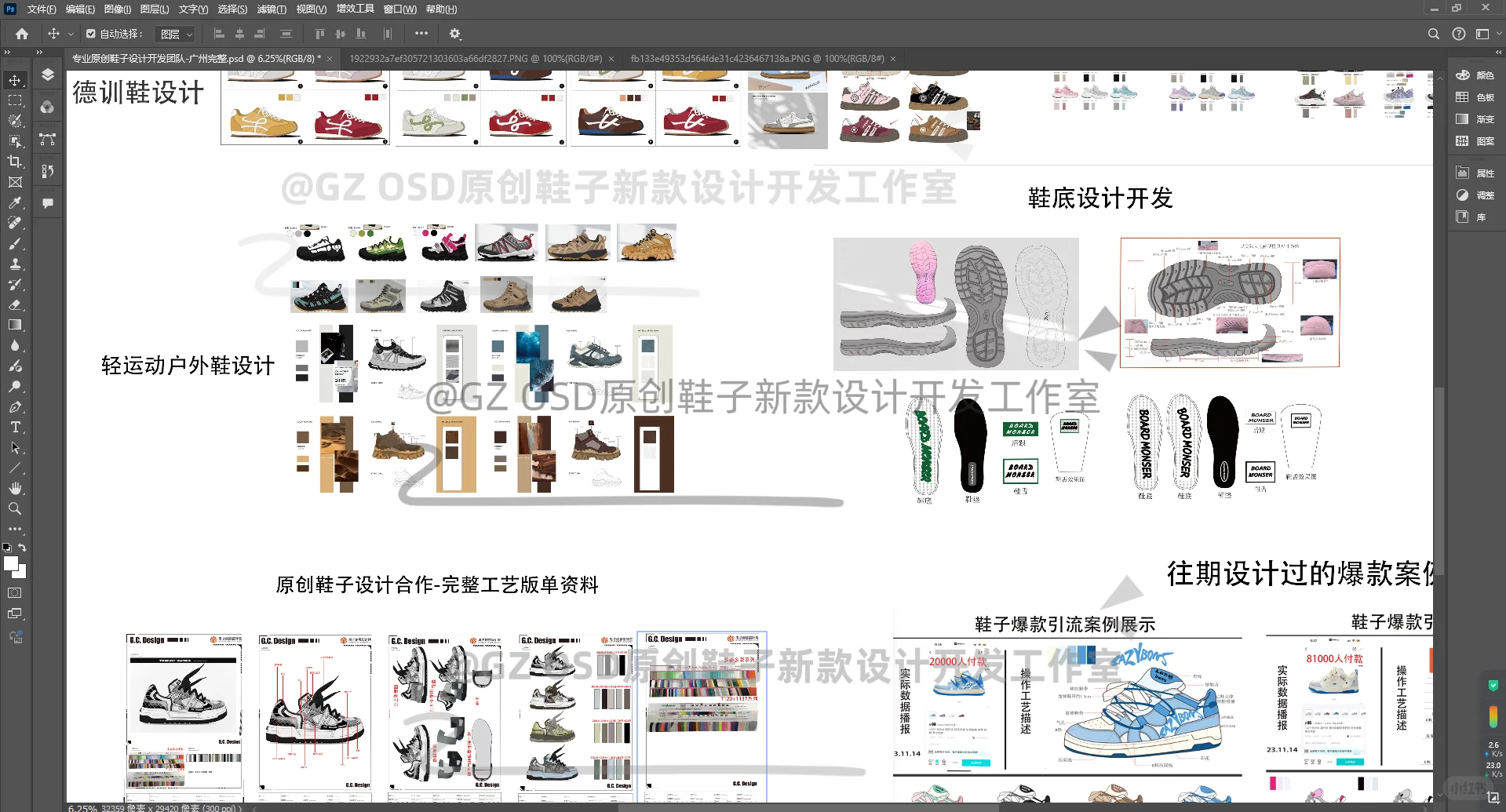Screen dimensions: 1506x812
Task: Toggle the 自动选择 checkbox in options bar
Action: 89,34
